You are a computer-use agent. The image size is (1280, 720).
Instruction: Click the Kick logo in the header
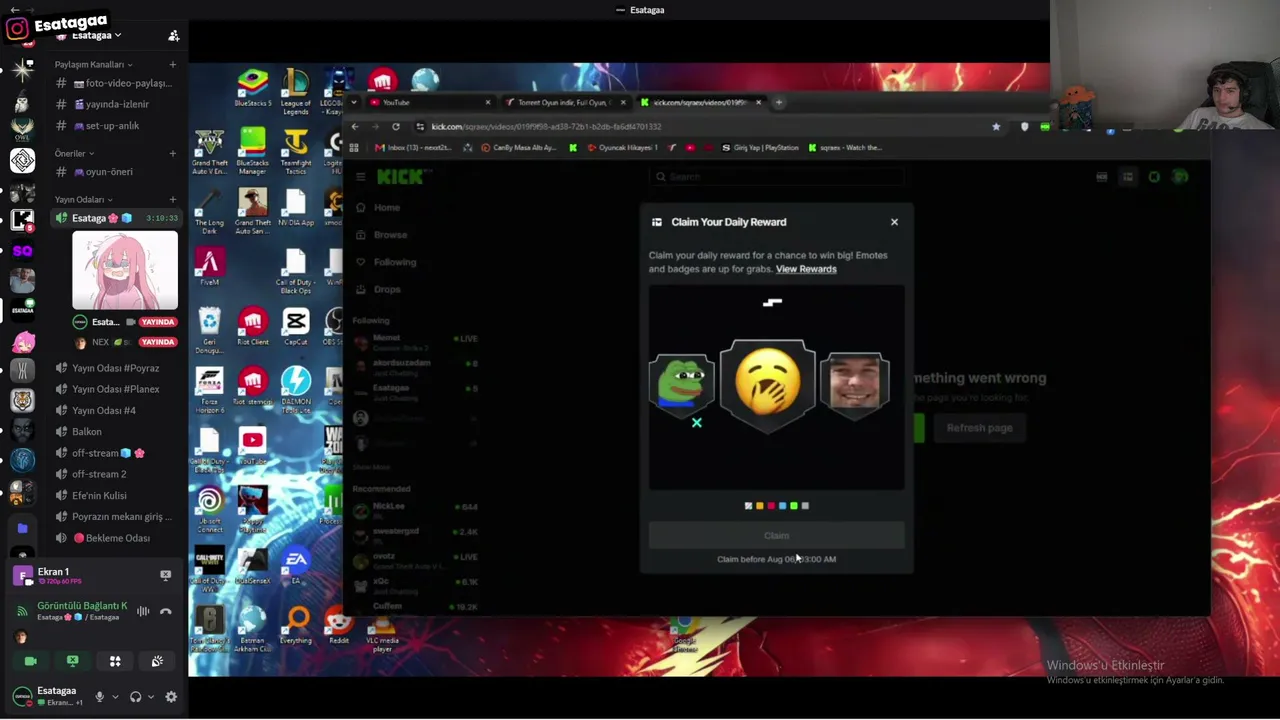[x=400, y=177]
